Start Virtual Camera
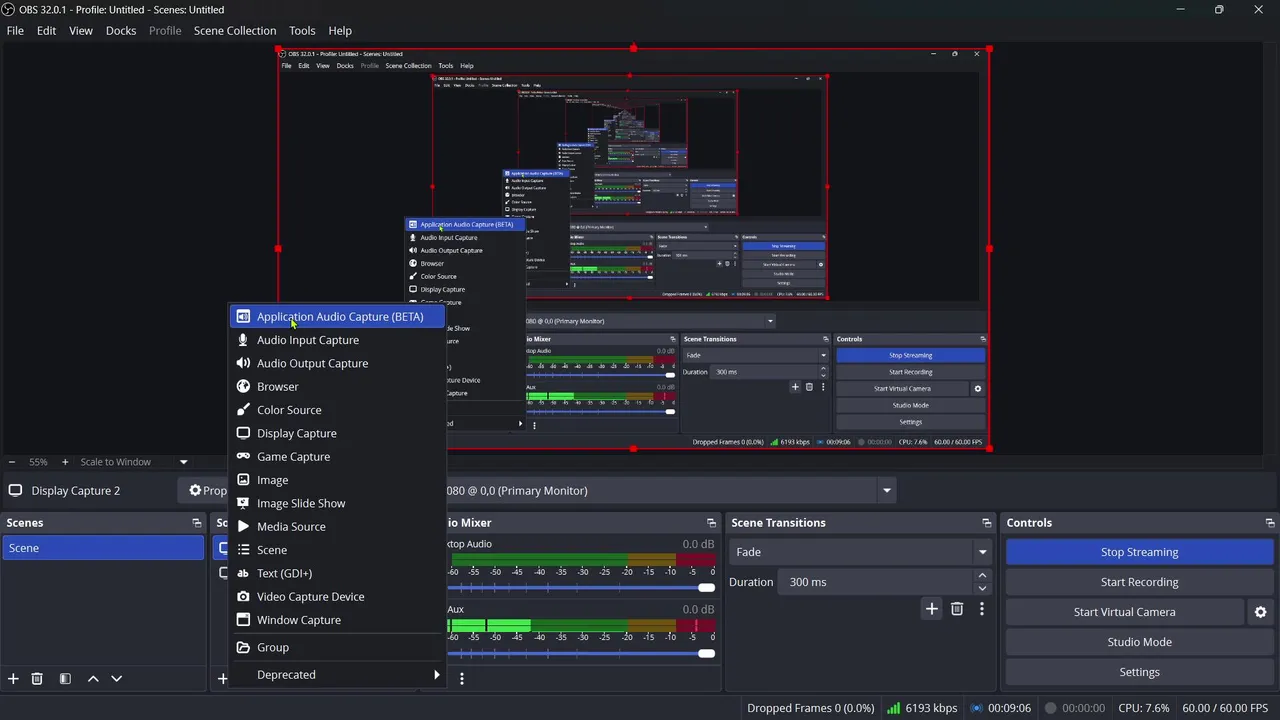 [1124, 612]
